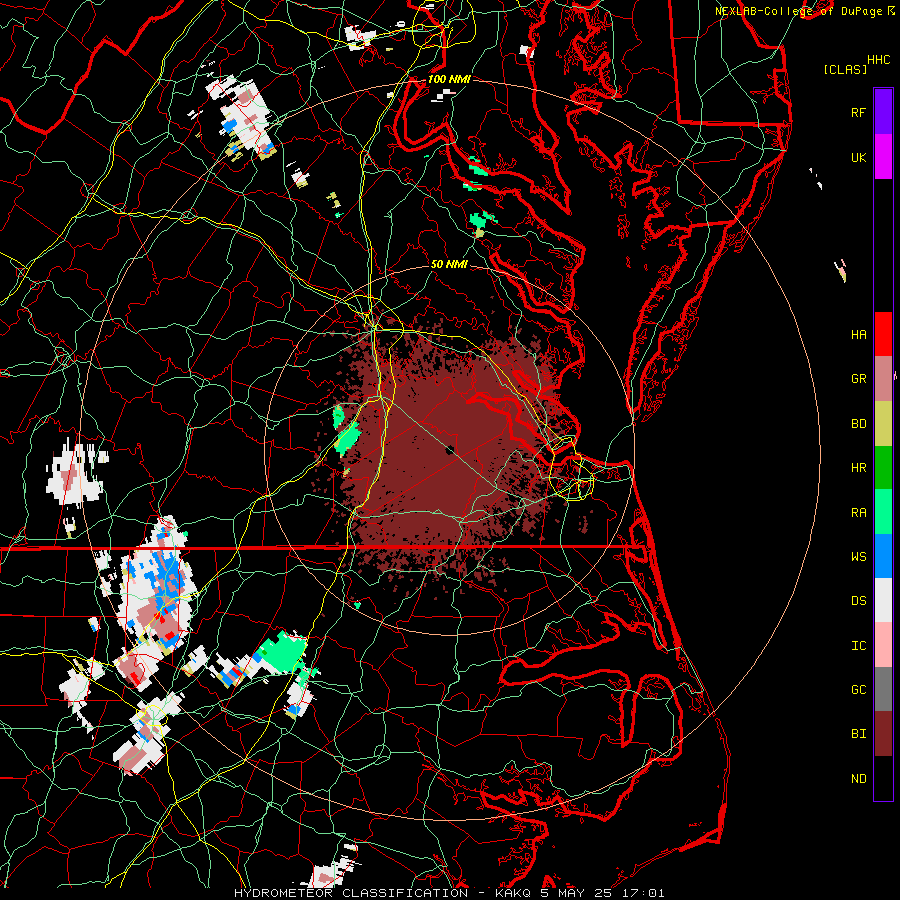Click the BI dark red legend swatch
This screenshot has width=900, height=900.
point(883,734)
